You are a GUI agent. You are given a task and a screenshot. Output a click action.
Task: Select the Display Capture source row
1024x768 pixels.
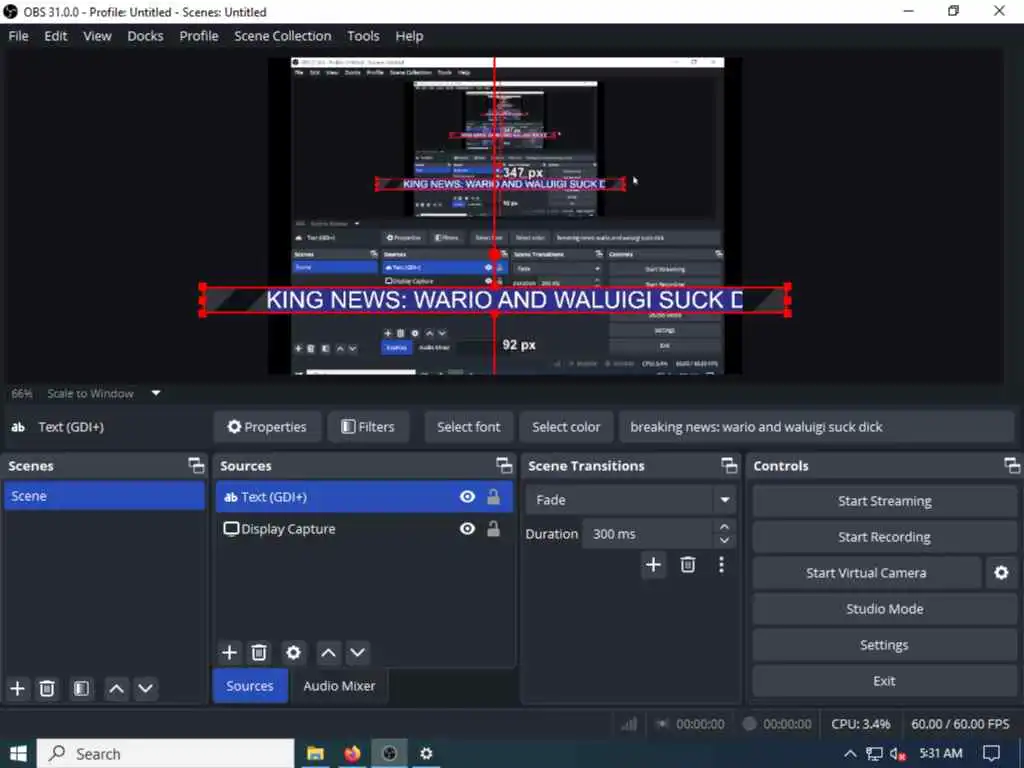(364, 529)
